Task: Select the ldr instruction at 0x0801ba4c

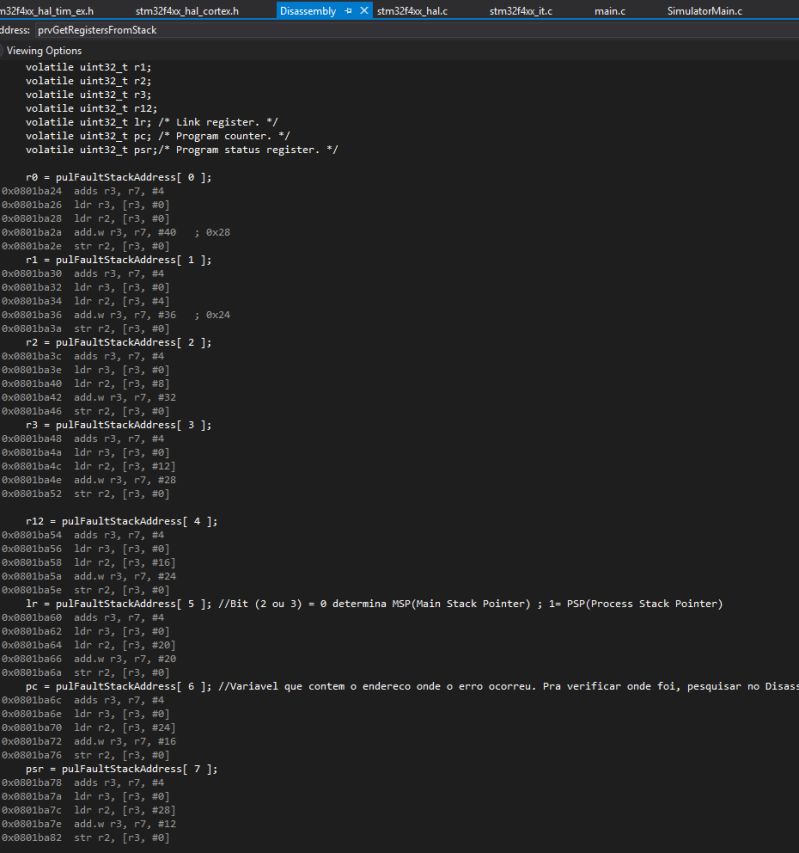Action: 89,466
